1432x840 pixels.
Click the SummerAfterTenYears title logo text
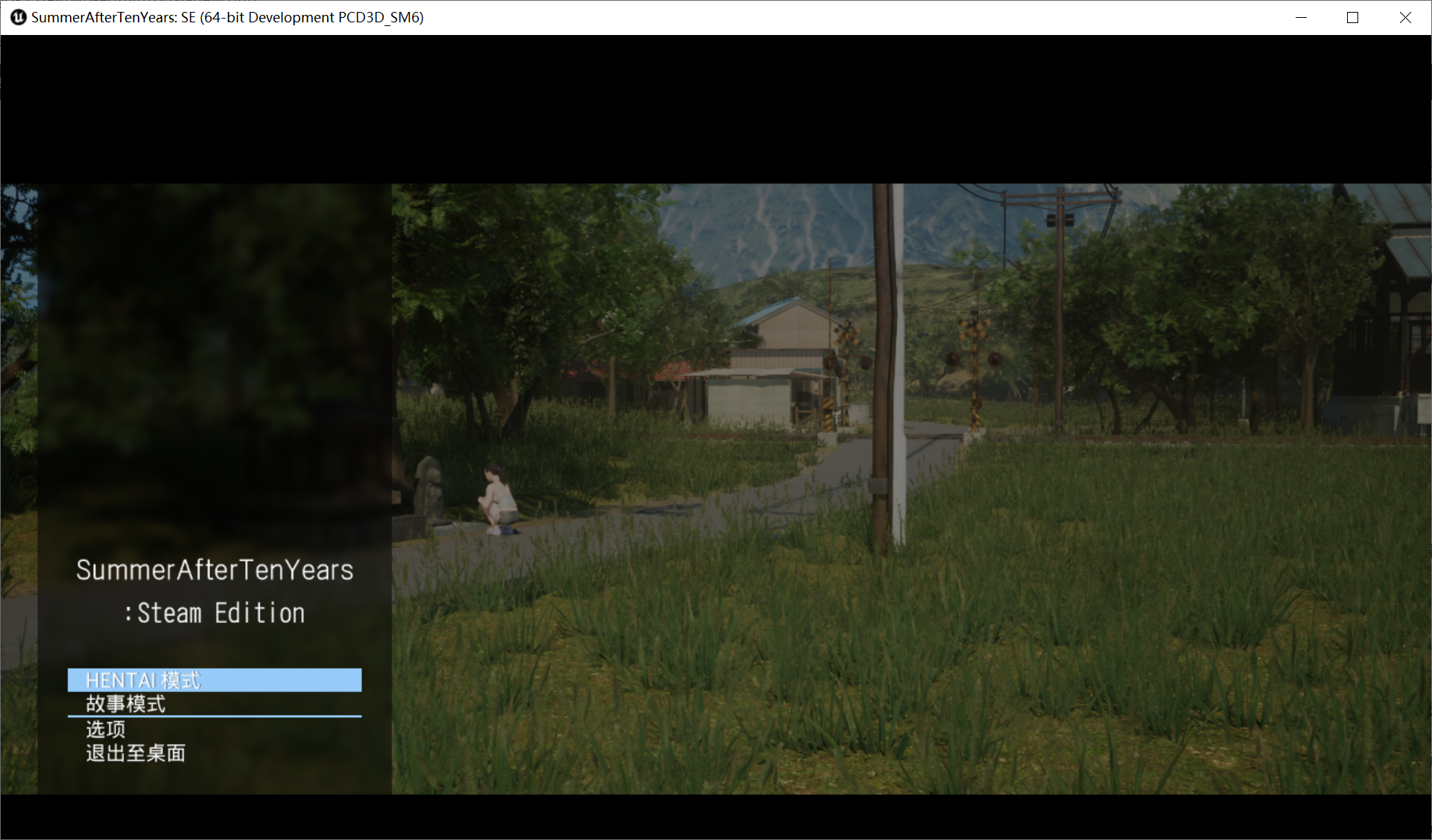coord(215,570)
